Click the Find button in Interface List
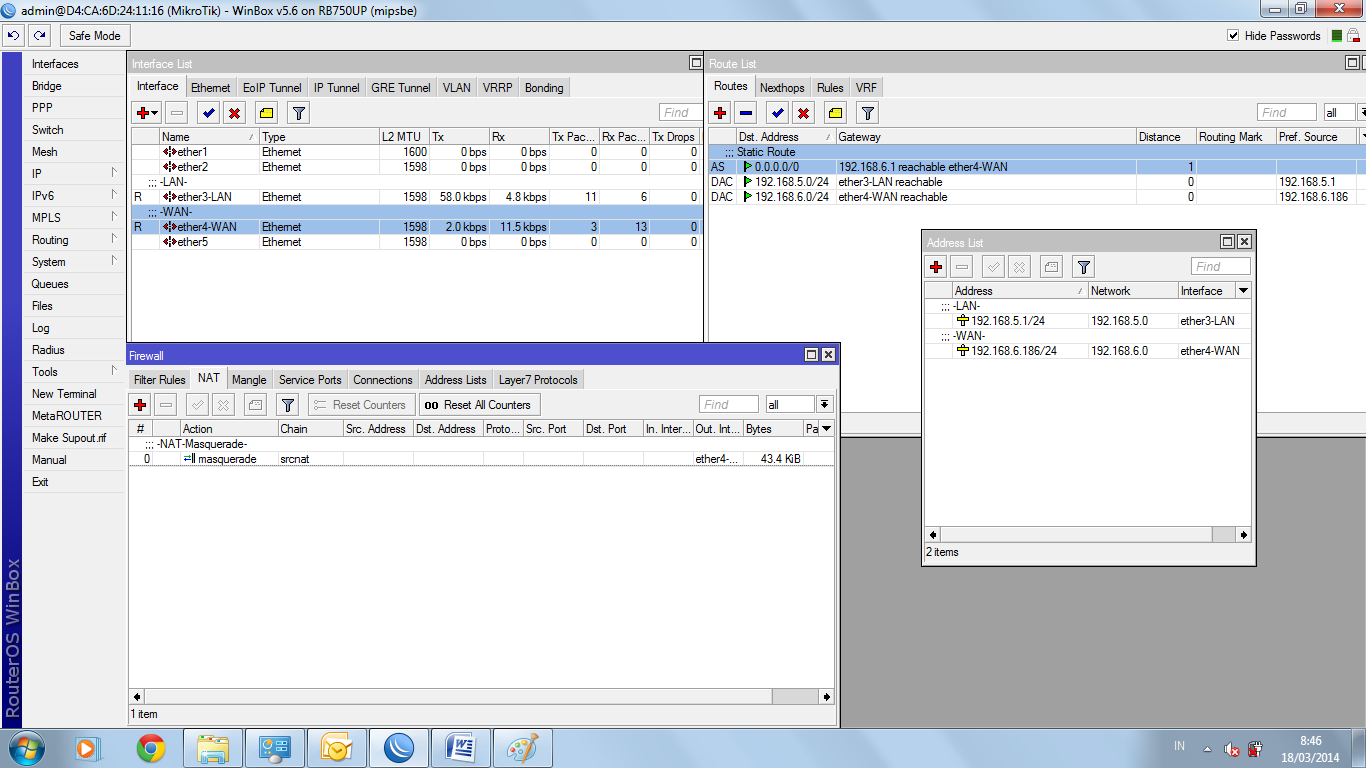 [x=679, y=112]
